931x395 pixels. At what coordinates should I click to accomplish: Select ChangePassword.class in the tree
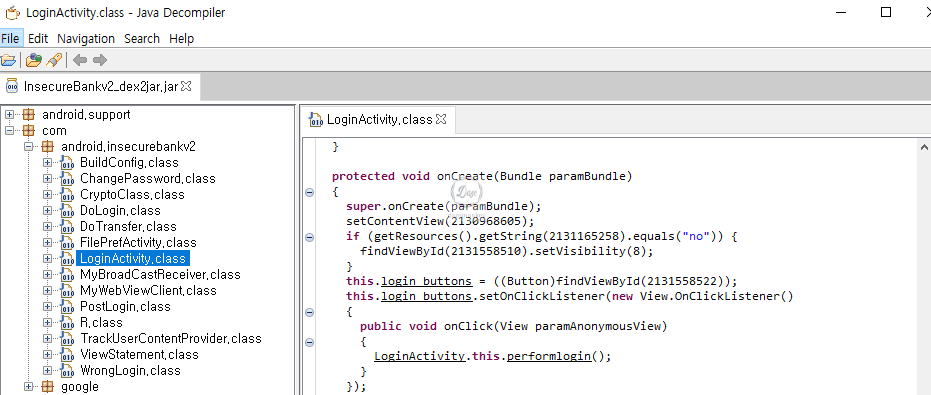pyautogui.click(x=147, y=179)
